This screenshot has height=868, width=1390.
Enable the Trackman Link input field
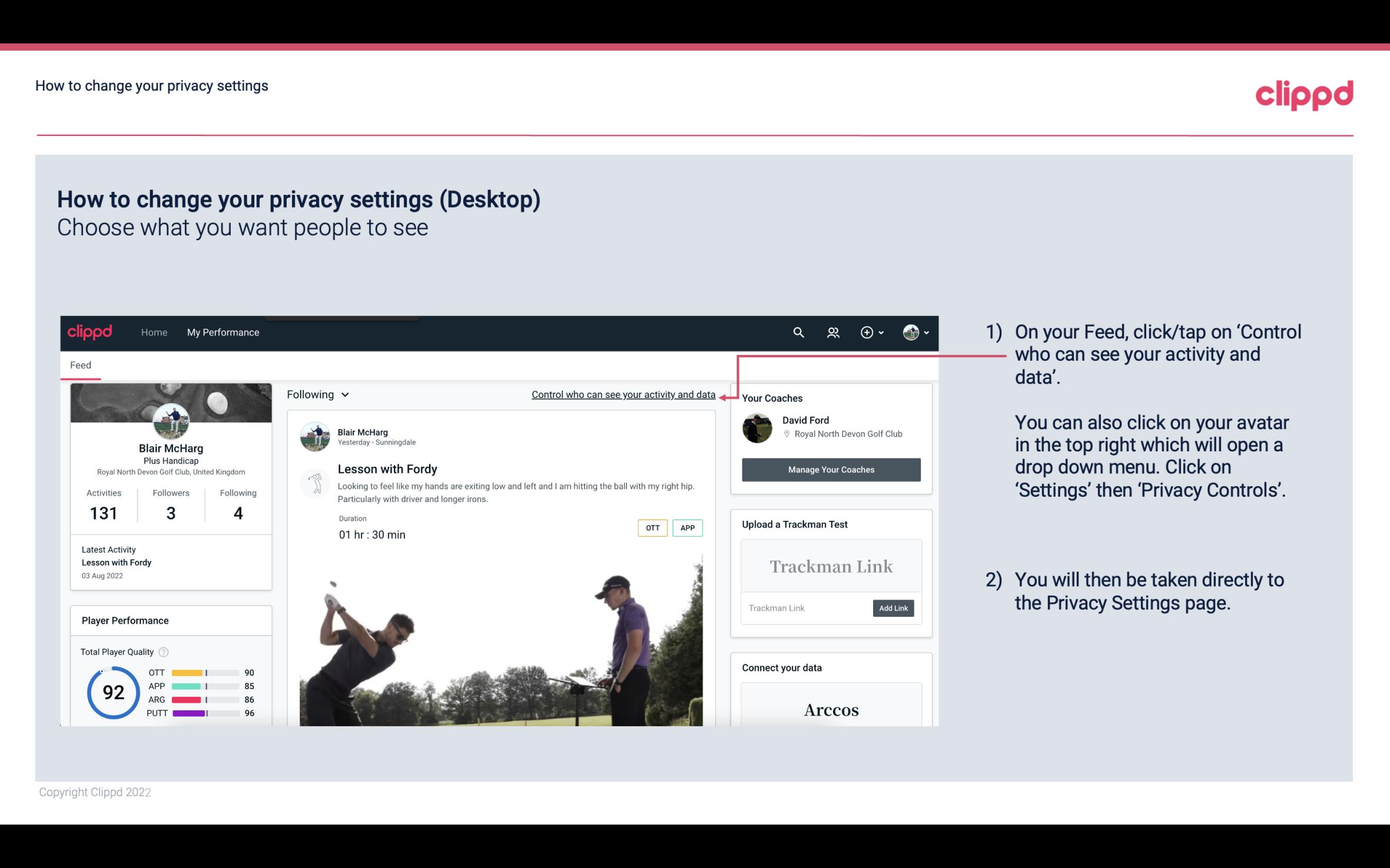[806, 608]
